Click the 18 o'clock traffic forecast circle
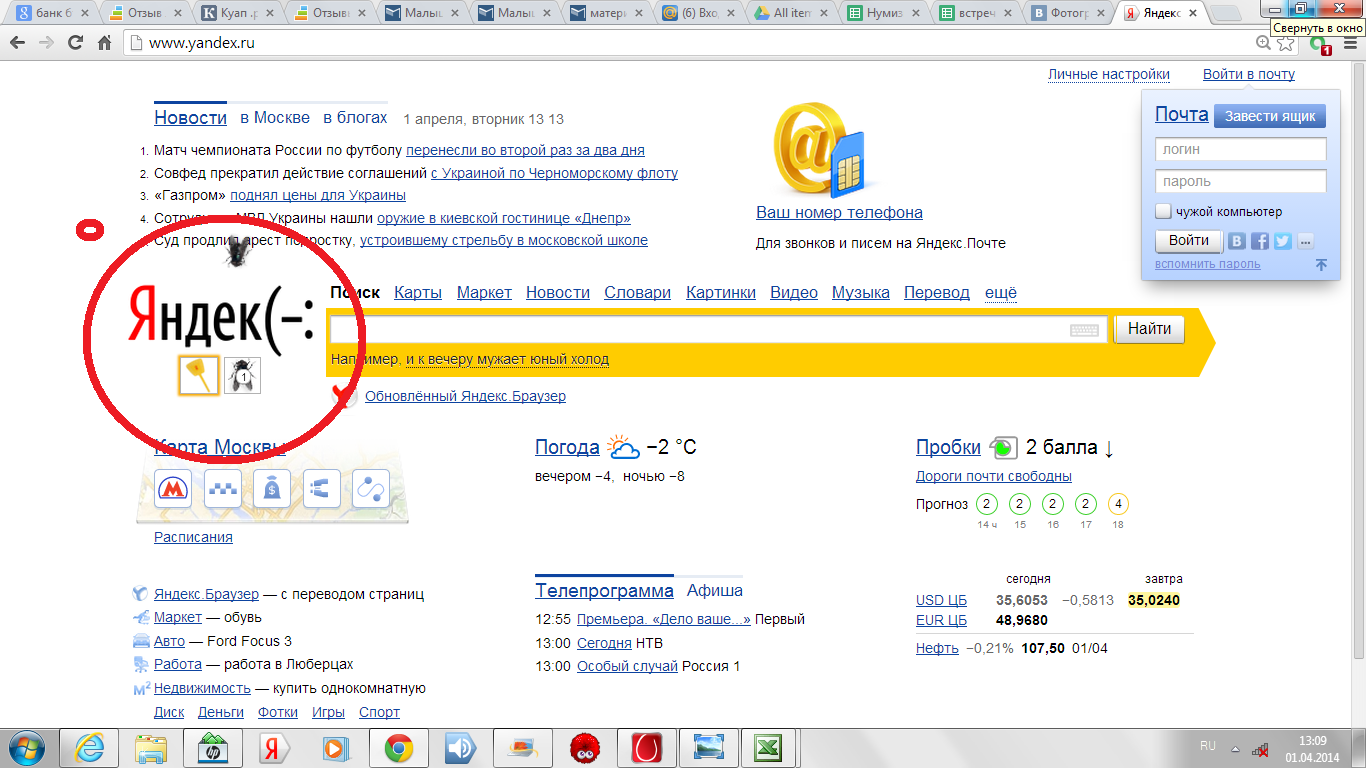Image resolution: width=1366 pixels, height=768 pixels. point(1118,504)
